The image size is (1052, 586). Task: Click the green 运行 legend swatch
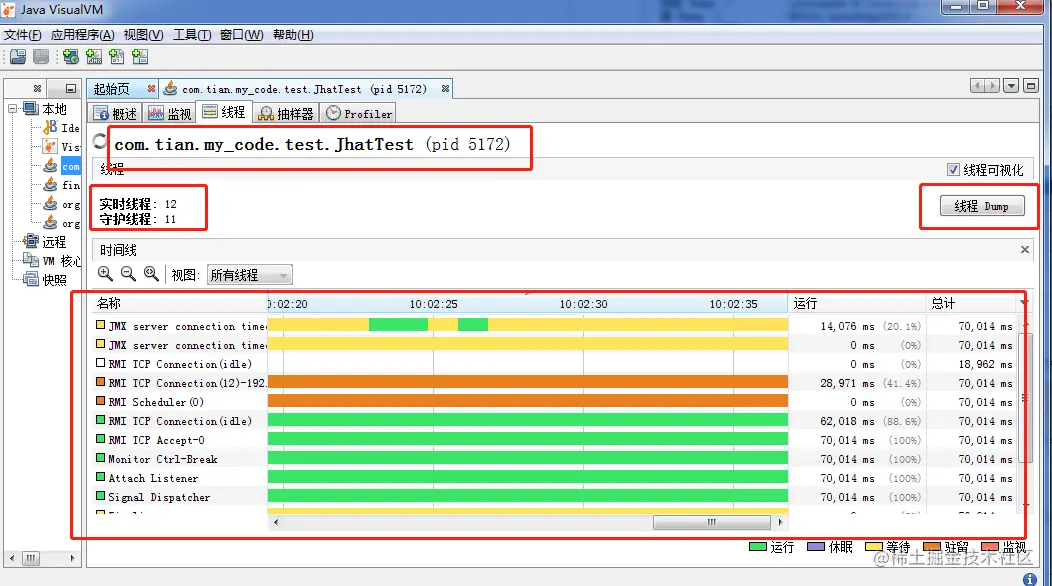757,547
